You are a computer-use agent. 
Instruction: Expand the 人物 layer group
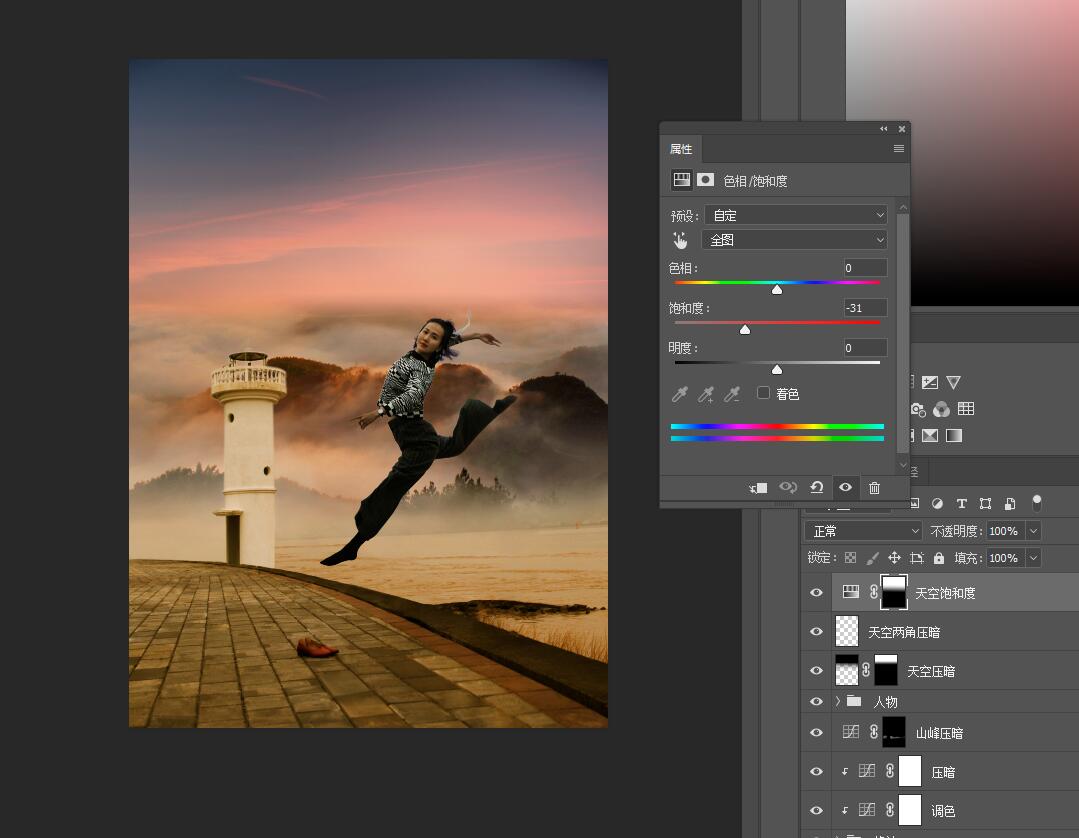pyautogui.click(x=837, y=701)
